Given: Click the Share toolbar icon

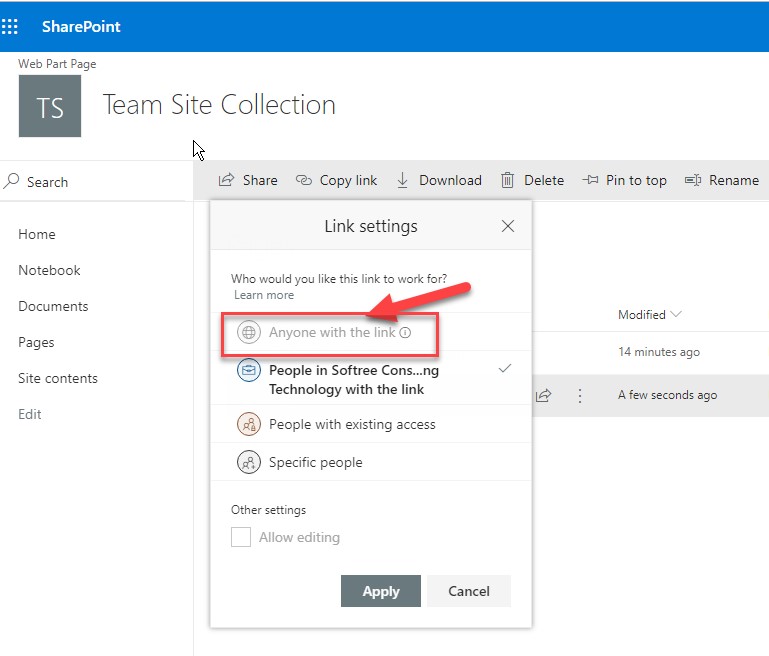Looking at the screenshot, I should [x=226, y=180].
